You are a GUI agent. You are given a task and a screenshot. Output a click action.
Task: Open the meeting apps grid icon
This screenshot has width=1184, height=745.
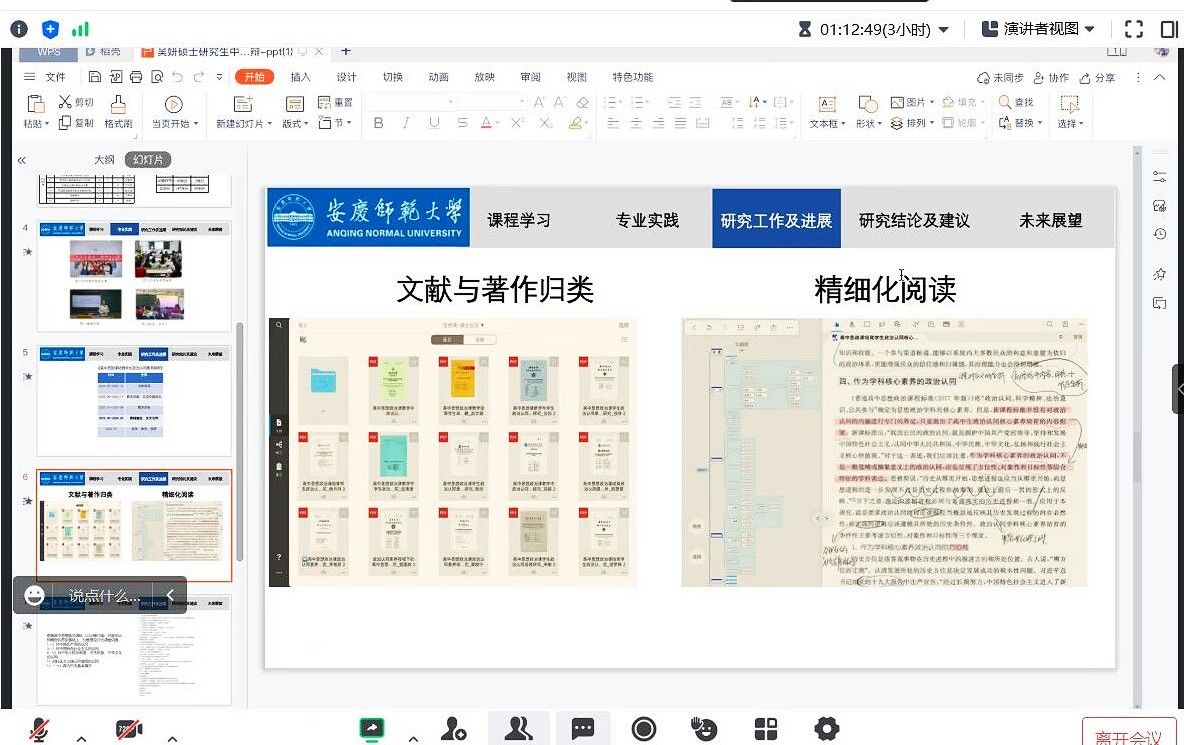click(x=766, y=728)
